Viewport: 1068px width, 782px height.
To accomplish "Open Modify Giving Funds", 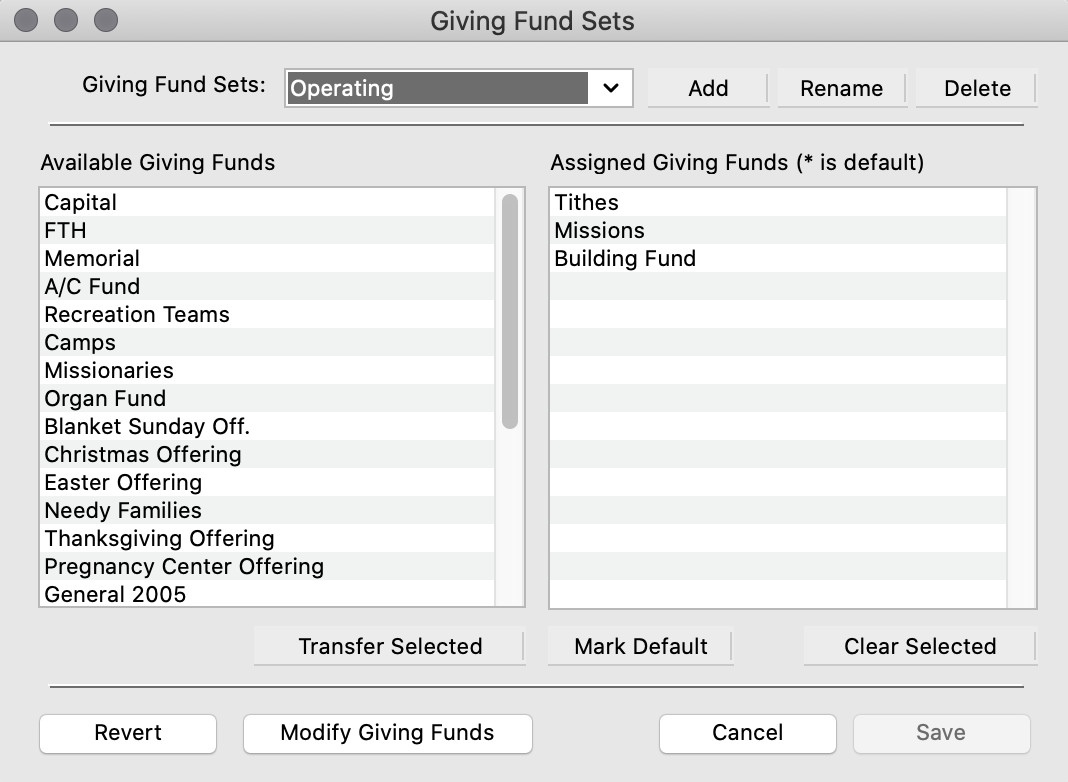I will (388, 733).
